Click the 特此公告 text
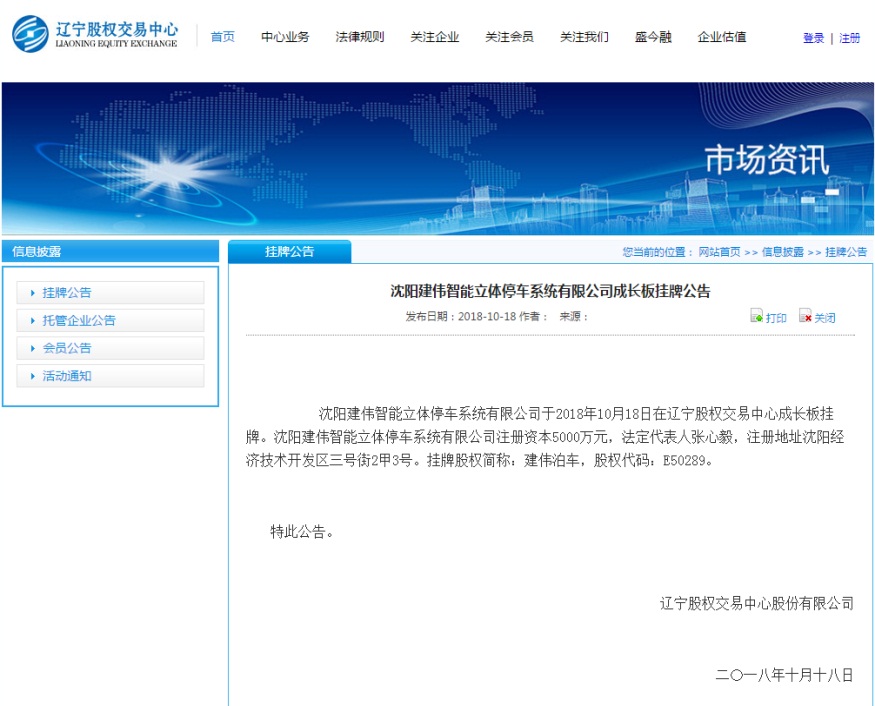The width and height of the screenshot is (875, 706). click(298, 531)
